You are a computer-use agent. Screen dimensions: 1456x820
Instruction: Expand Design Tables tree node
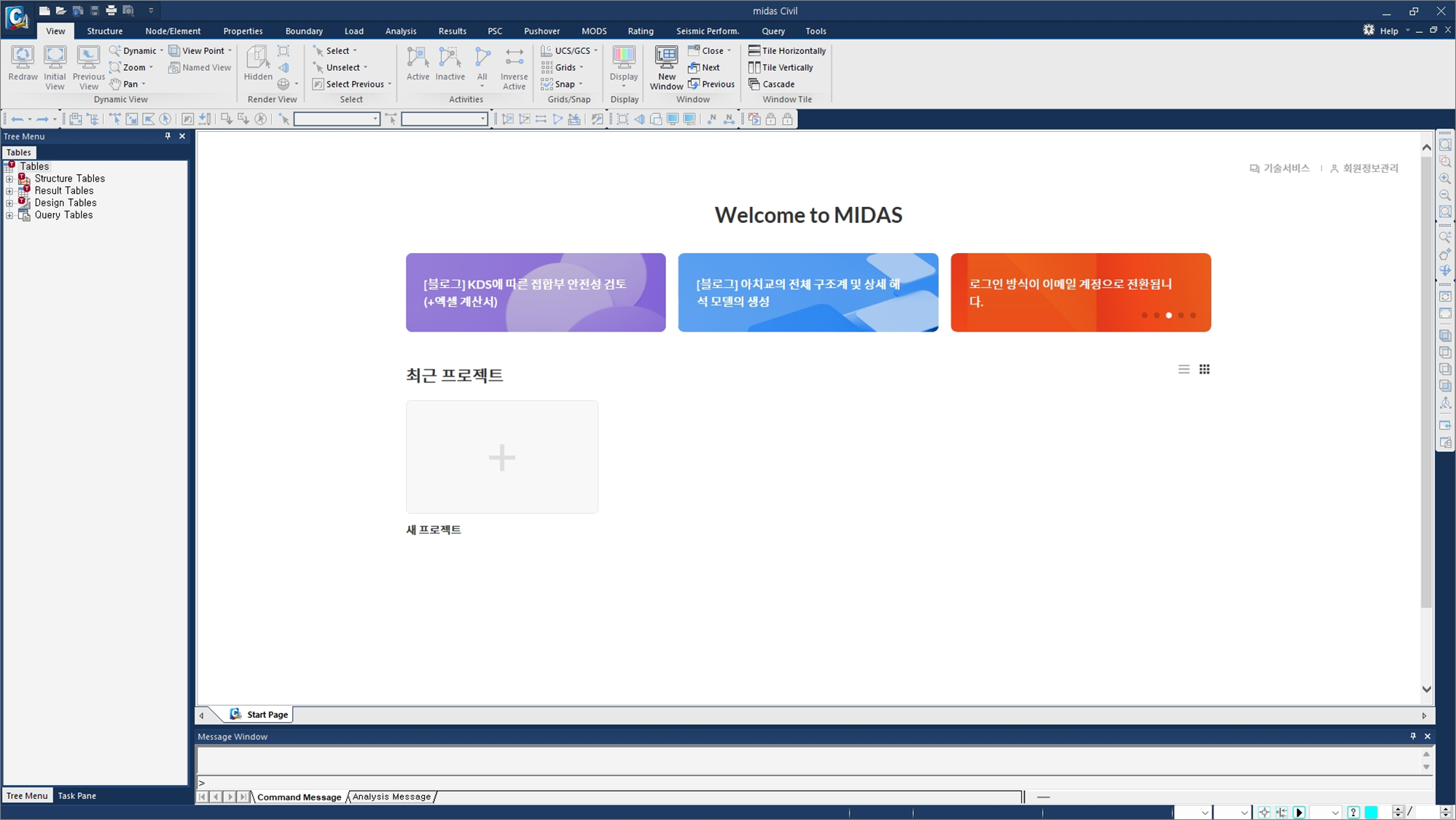9,203
